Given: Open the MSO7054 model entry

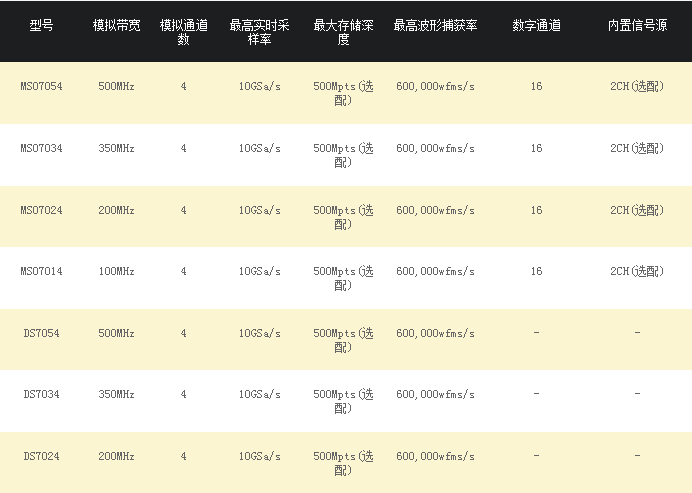Looking at the screenshot, I should click(41, 87).
